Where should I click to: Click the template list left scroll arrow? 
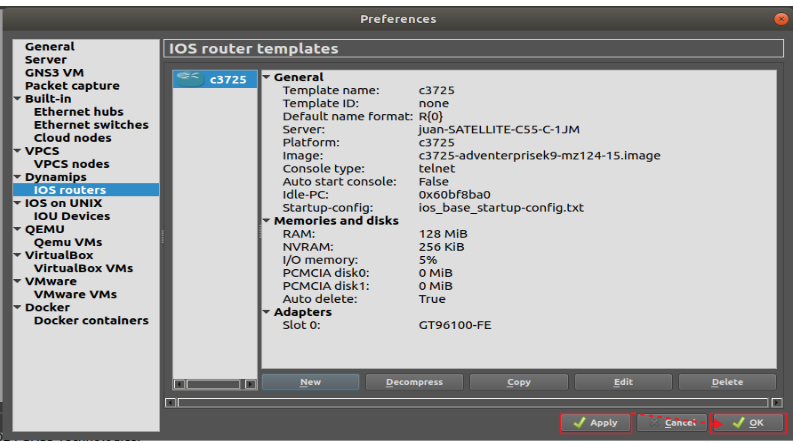tap(179, 384)
